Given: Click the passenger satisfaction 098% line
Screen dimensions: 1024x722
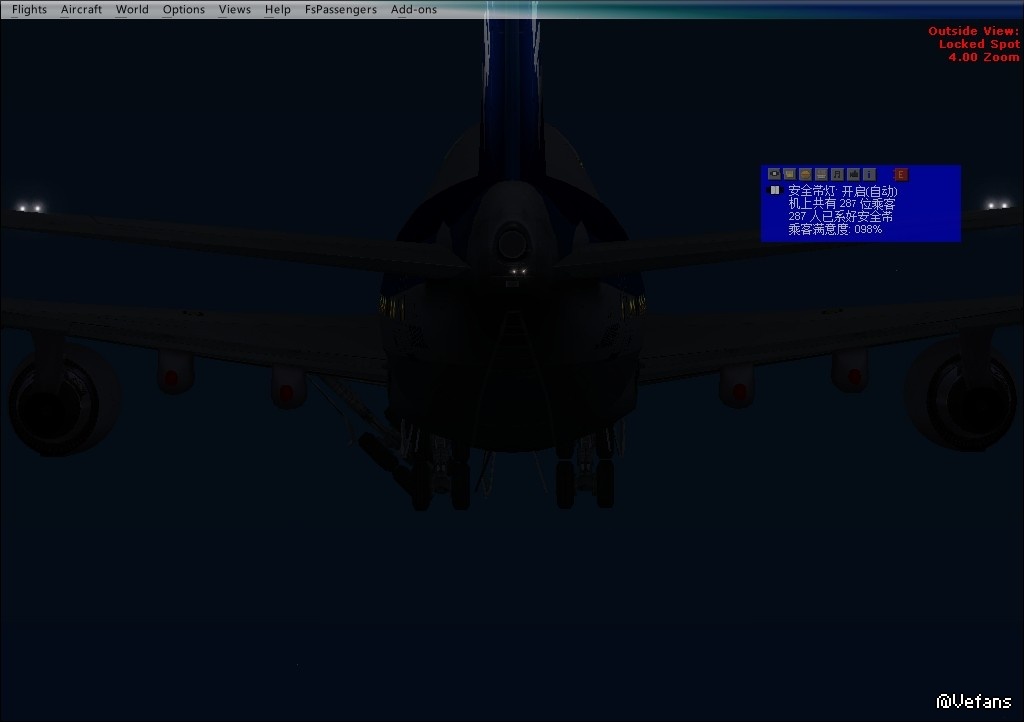Looking at the screenshot, I should click(835, 229).
